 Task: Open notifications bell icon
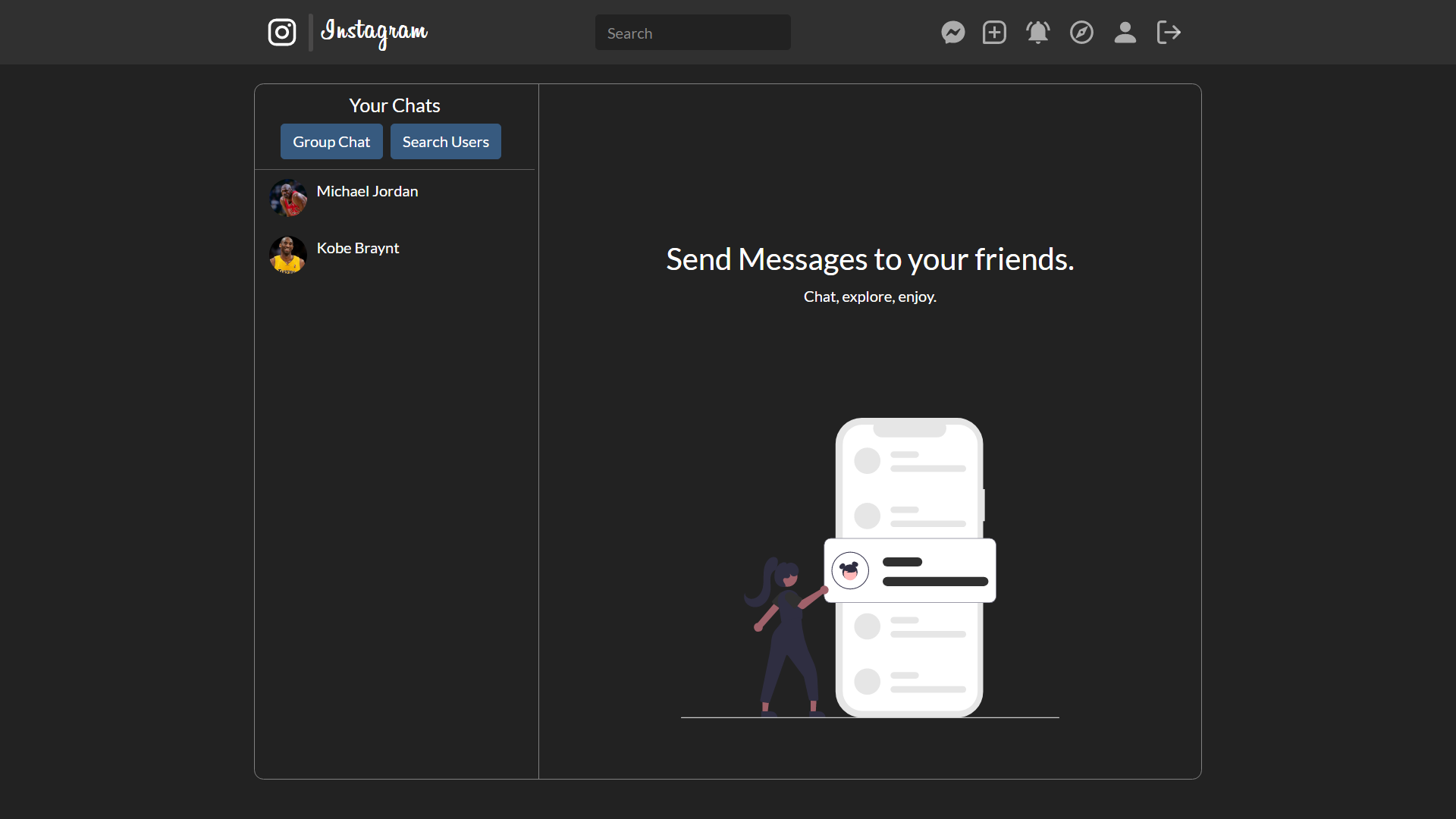pos(1038,33)
